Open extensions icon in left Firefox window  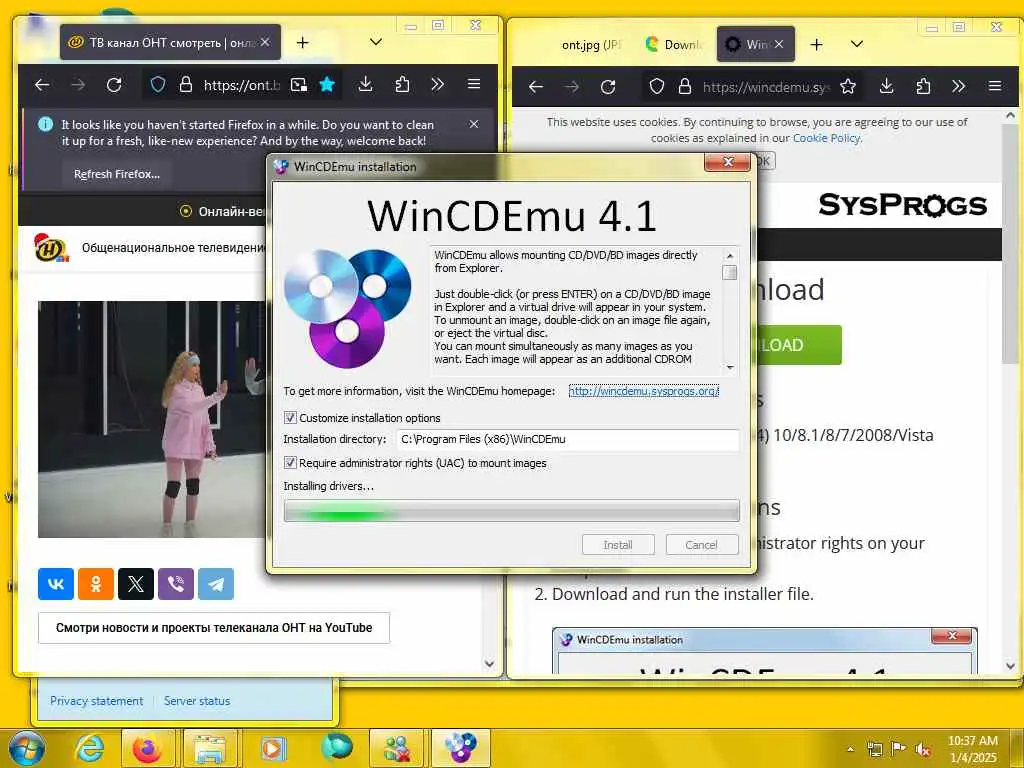[x=402, y=84]
